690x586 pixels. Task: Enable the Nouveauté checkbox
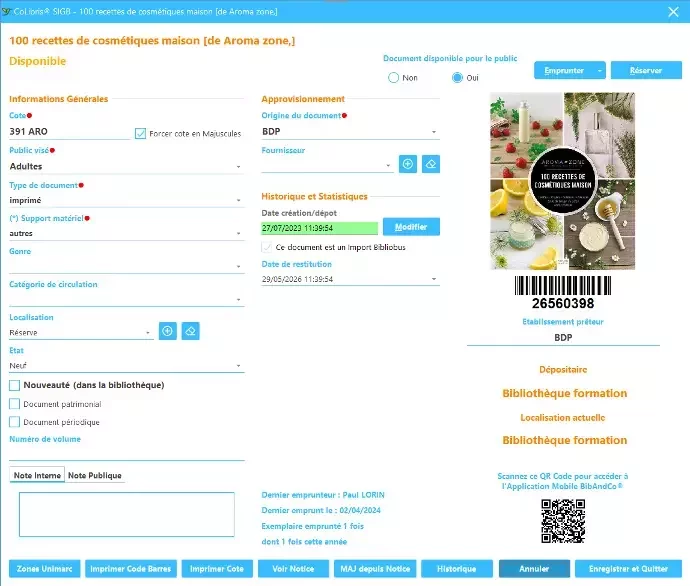point(14,385)
